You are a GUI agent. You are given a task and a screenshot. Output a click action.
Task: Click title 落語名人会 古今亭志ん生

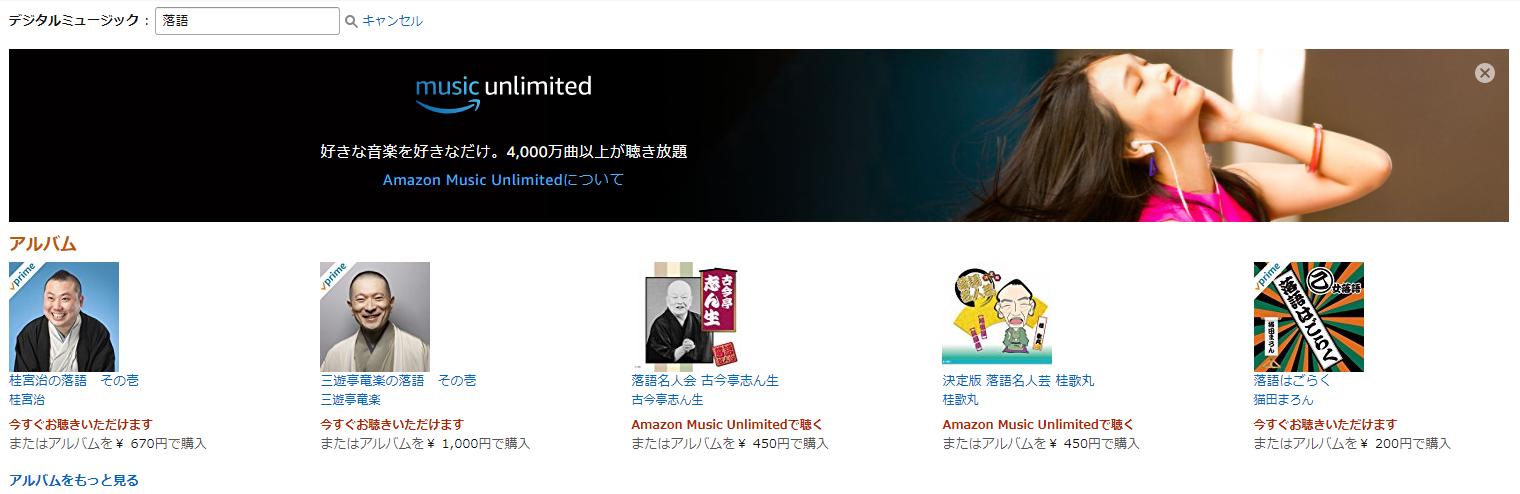(705, 381)
